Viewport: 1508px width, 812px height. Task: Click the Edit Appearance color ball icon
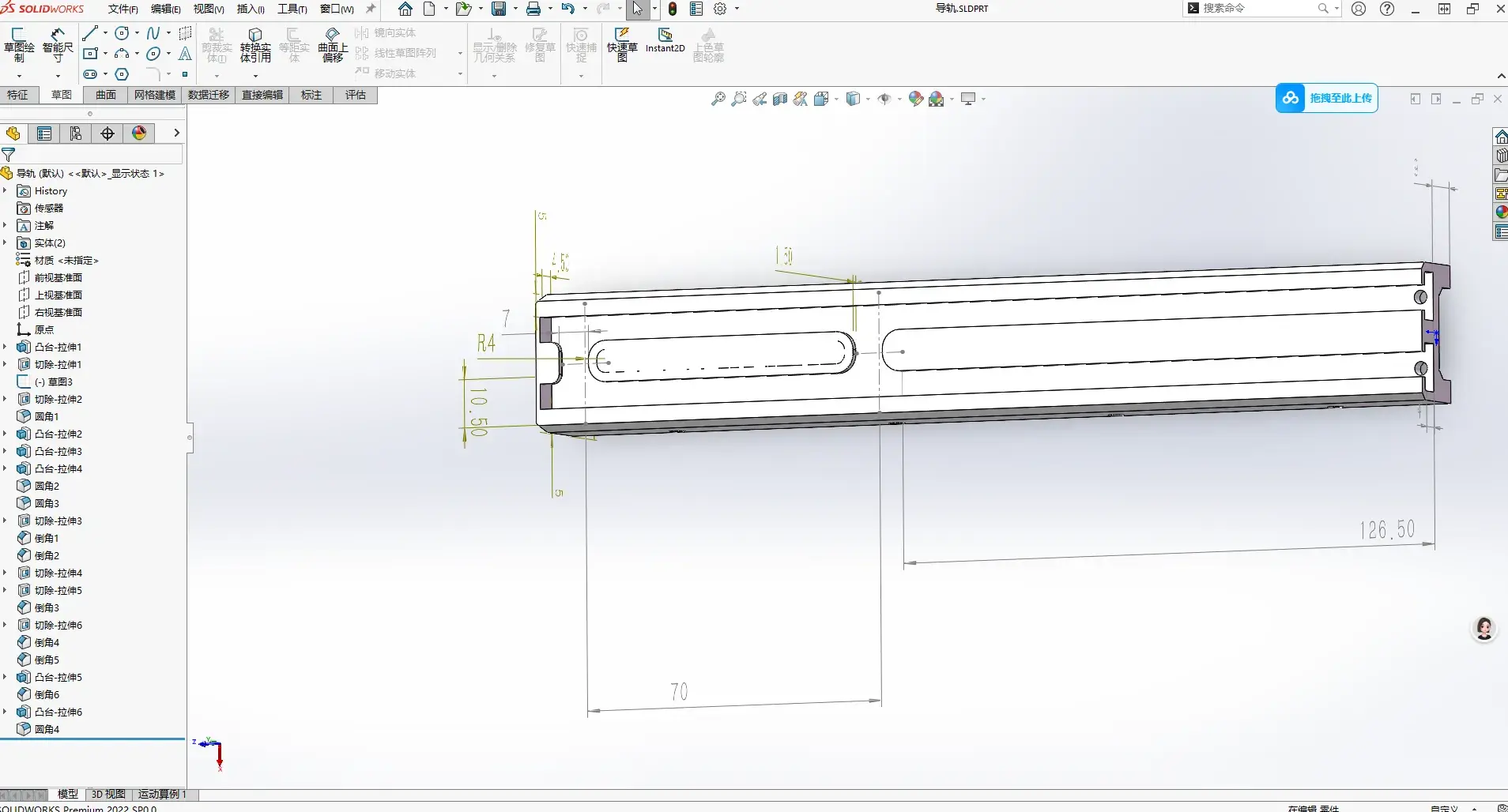[915, 99]
